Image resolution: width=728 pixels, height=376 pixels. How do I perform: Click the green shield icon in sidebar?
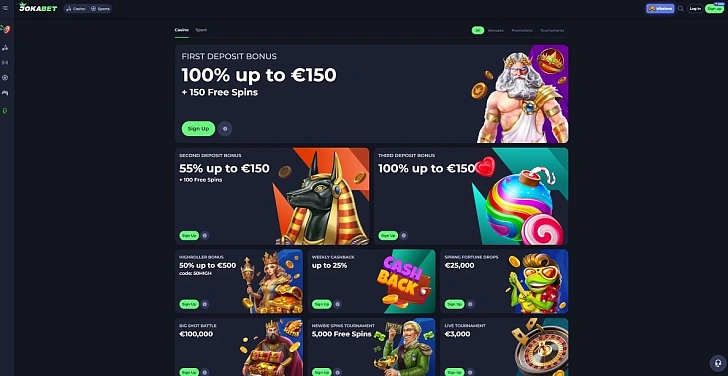coord(5,111)
